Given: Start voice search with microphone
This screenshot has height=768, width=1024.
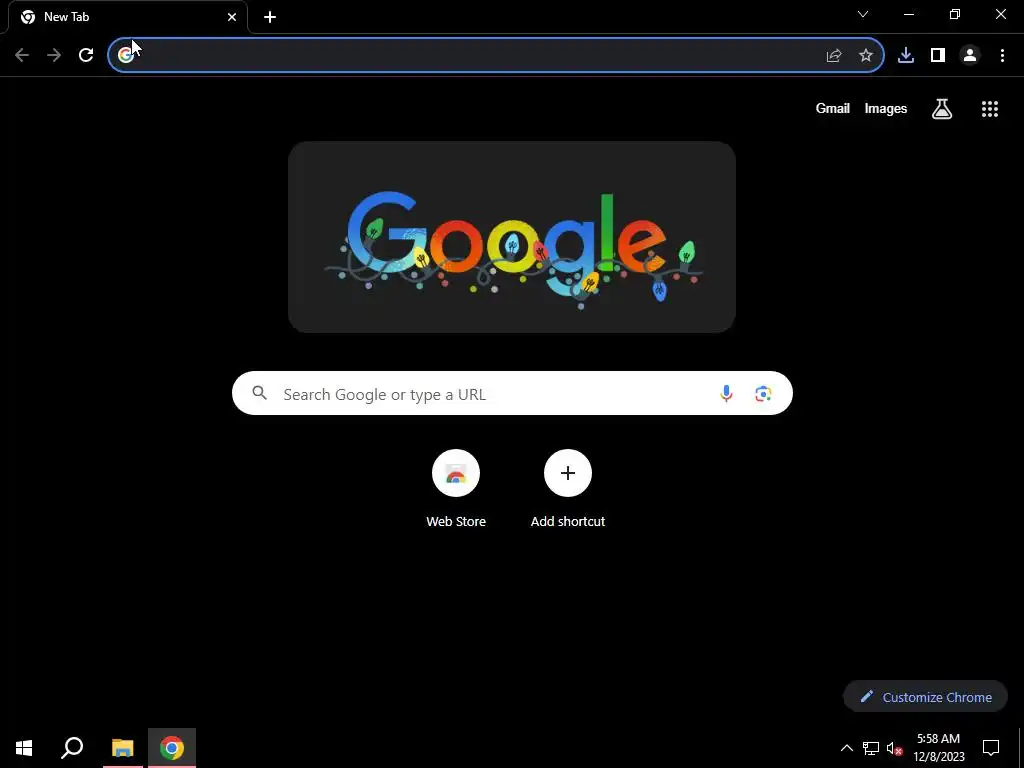Looking at the screenshot, I should (726, 393).
